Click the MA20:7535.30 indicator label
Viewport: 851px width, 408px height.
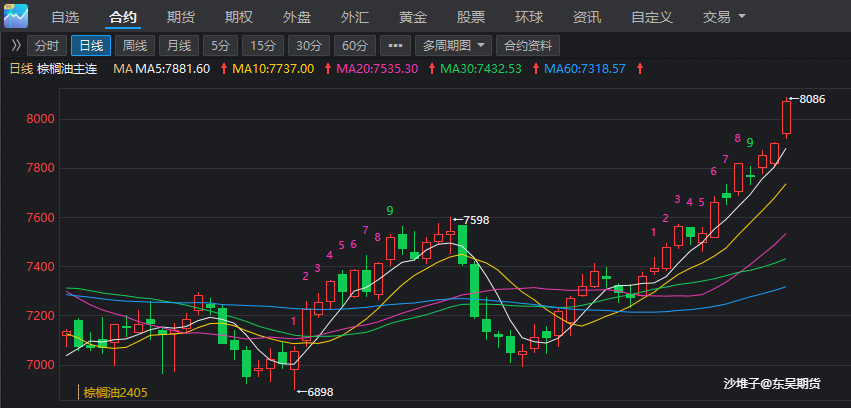[x=377, y=69]
